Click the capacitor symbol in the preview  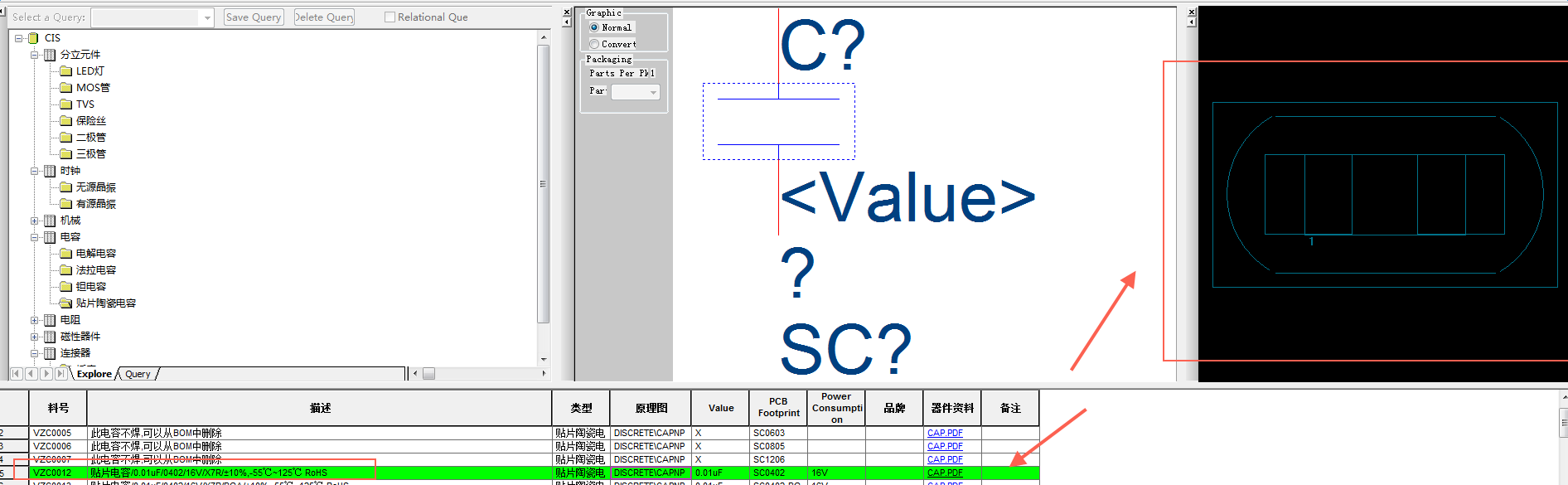[x=778, y=121]
